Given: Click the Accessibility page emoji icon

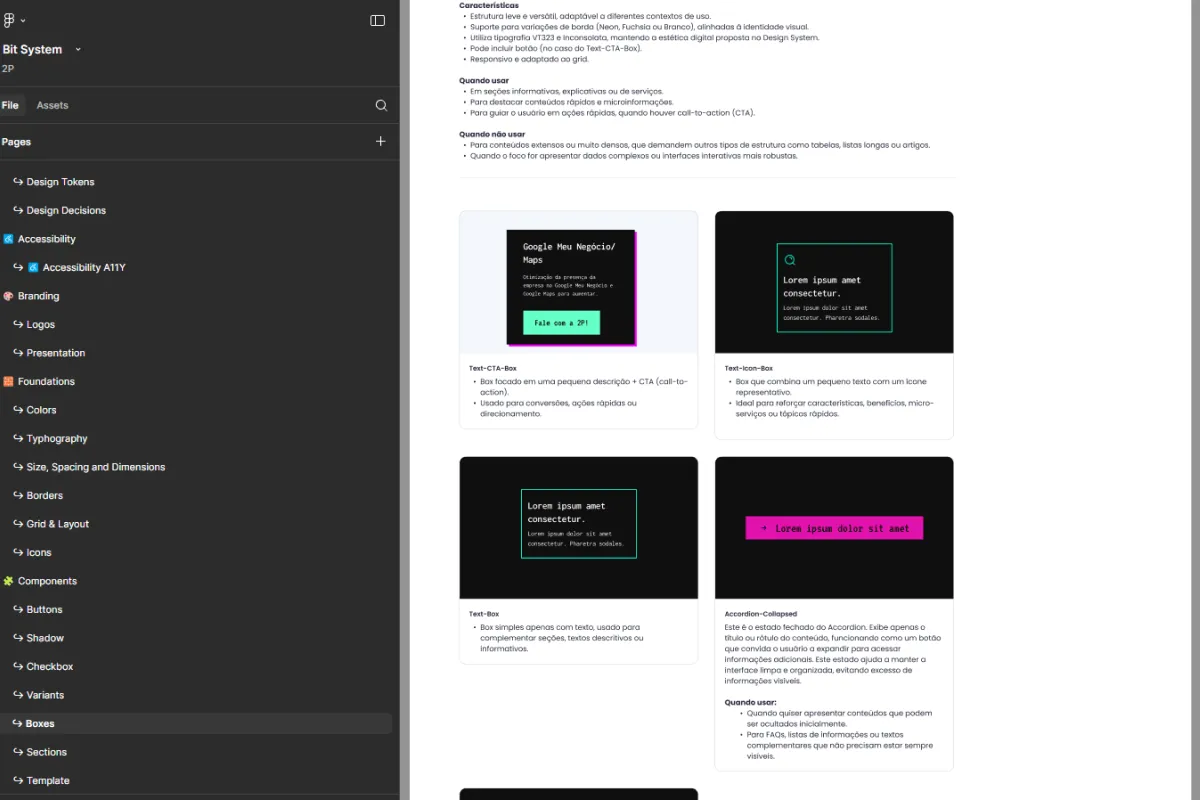Looking at the screenshot, I should point(8,239).
